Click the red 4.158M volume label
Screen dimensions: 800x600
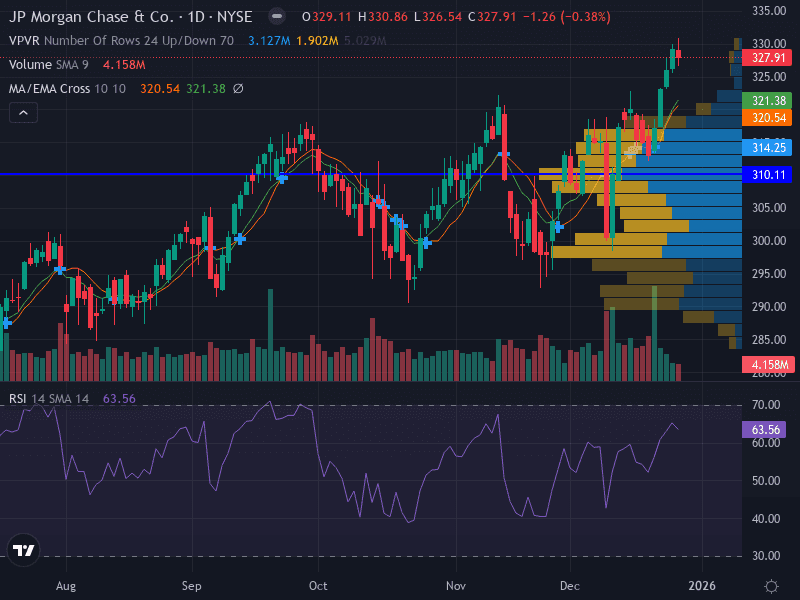pos(768,365)
